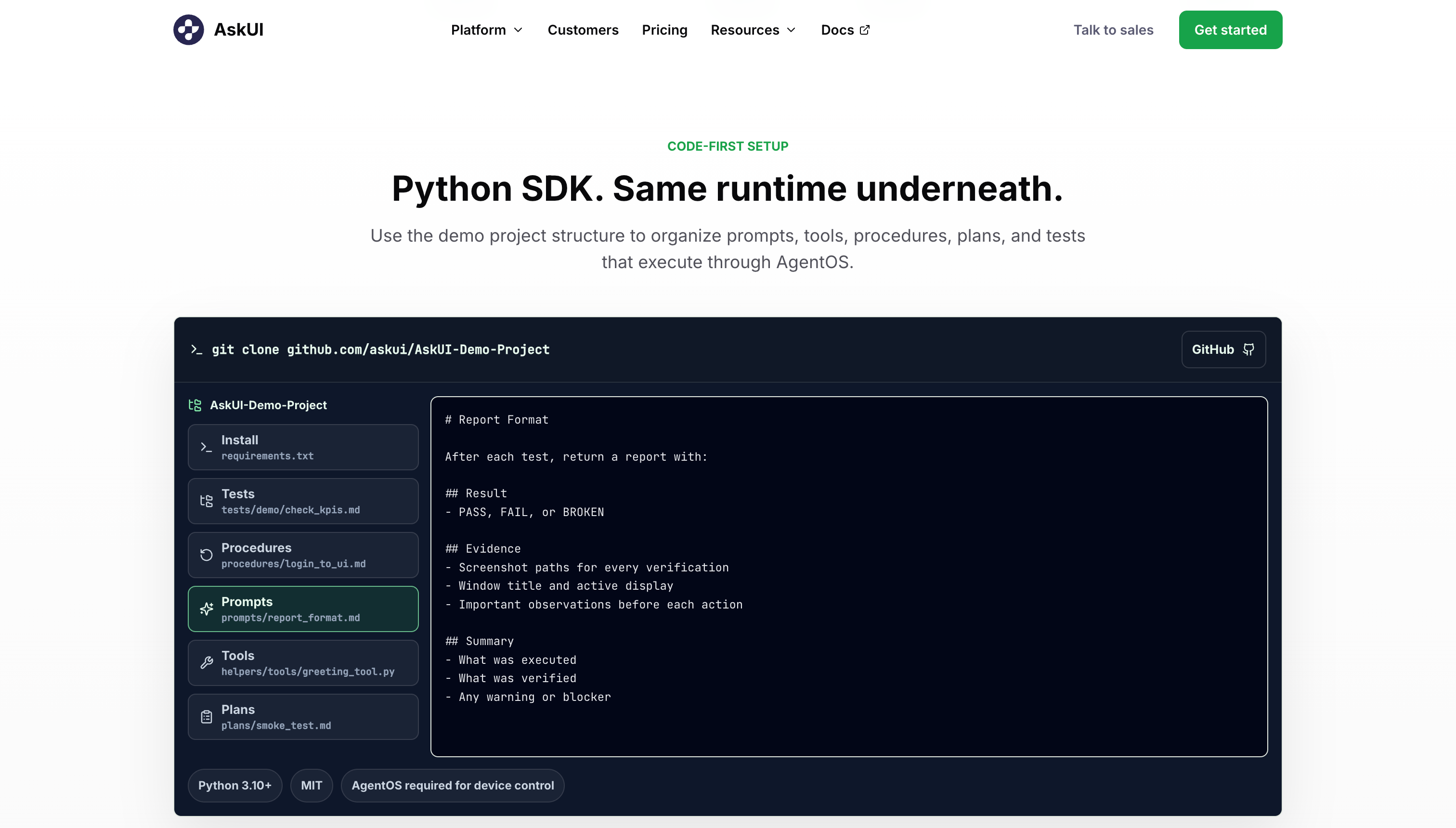This screenshot has width=1456, height=828.
Task: Click the 'What was executed' line
Action: tap(511, 660)
